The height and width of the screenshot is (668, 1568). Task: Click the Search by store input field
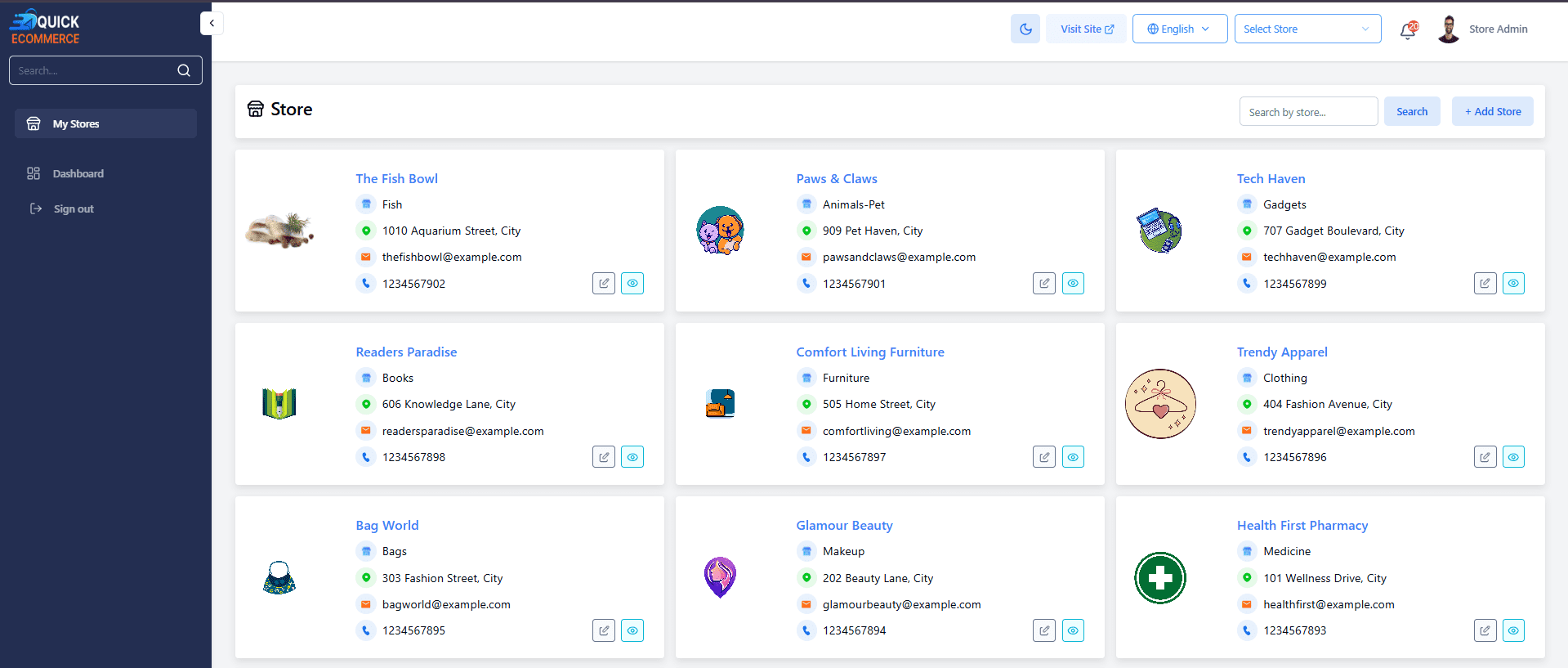tap(1307, 112)
